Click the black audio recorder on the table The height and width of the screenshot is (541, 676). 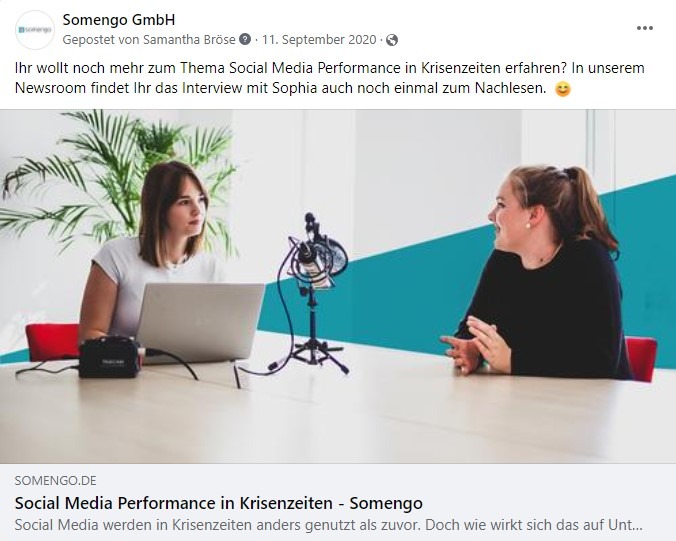click(110, 357)
